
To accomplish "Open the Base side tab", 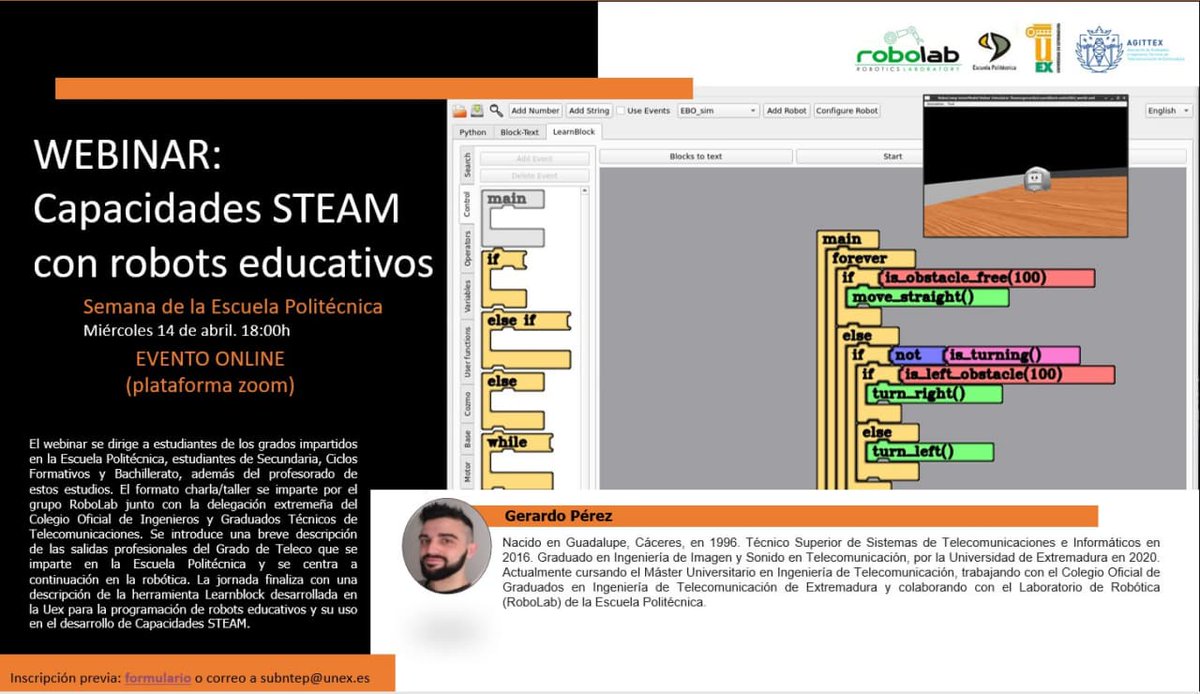I will [x=466, y=439].
